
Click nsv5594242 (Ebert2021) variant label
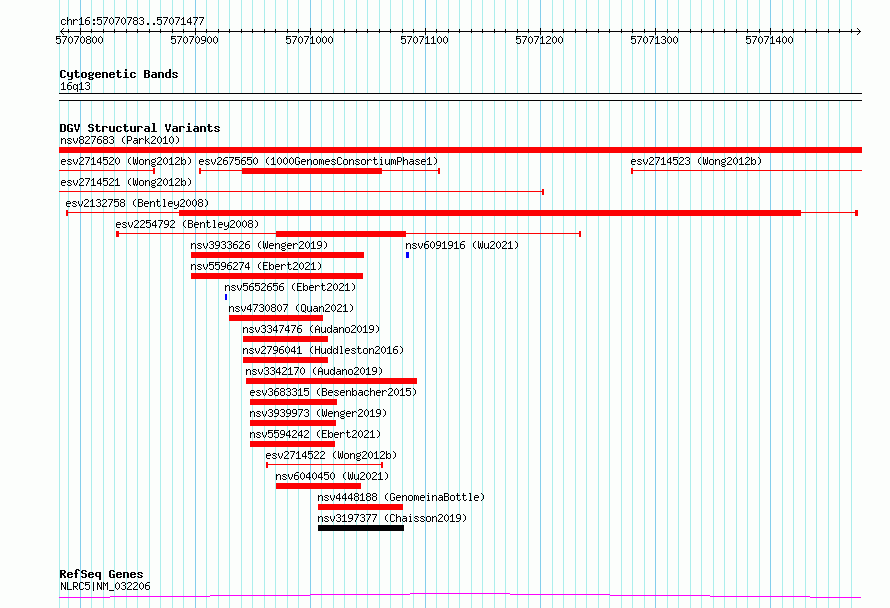click(x=315, y=434)
